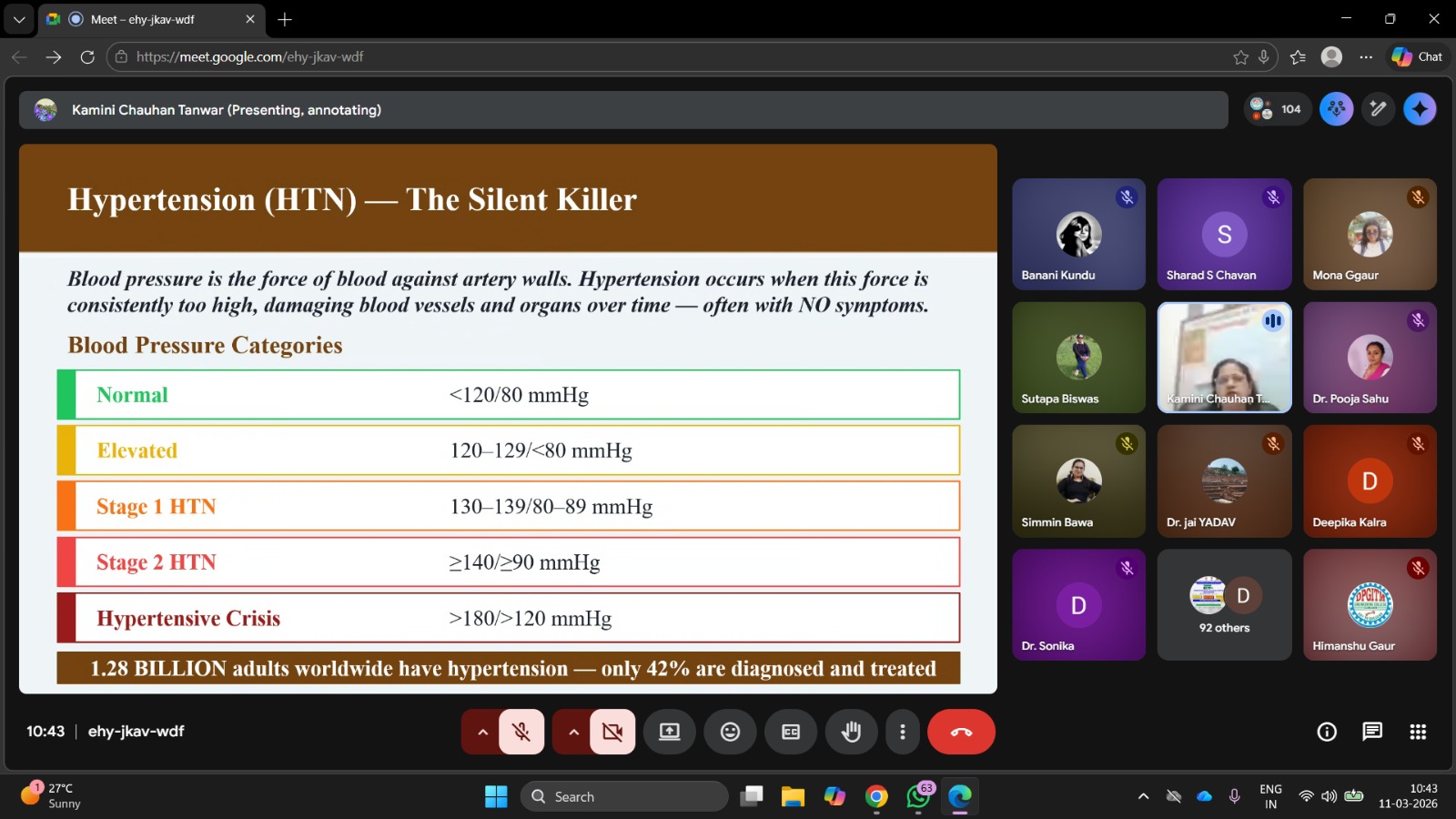Click the present screen icon

point(670,732)
